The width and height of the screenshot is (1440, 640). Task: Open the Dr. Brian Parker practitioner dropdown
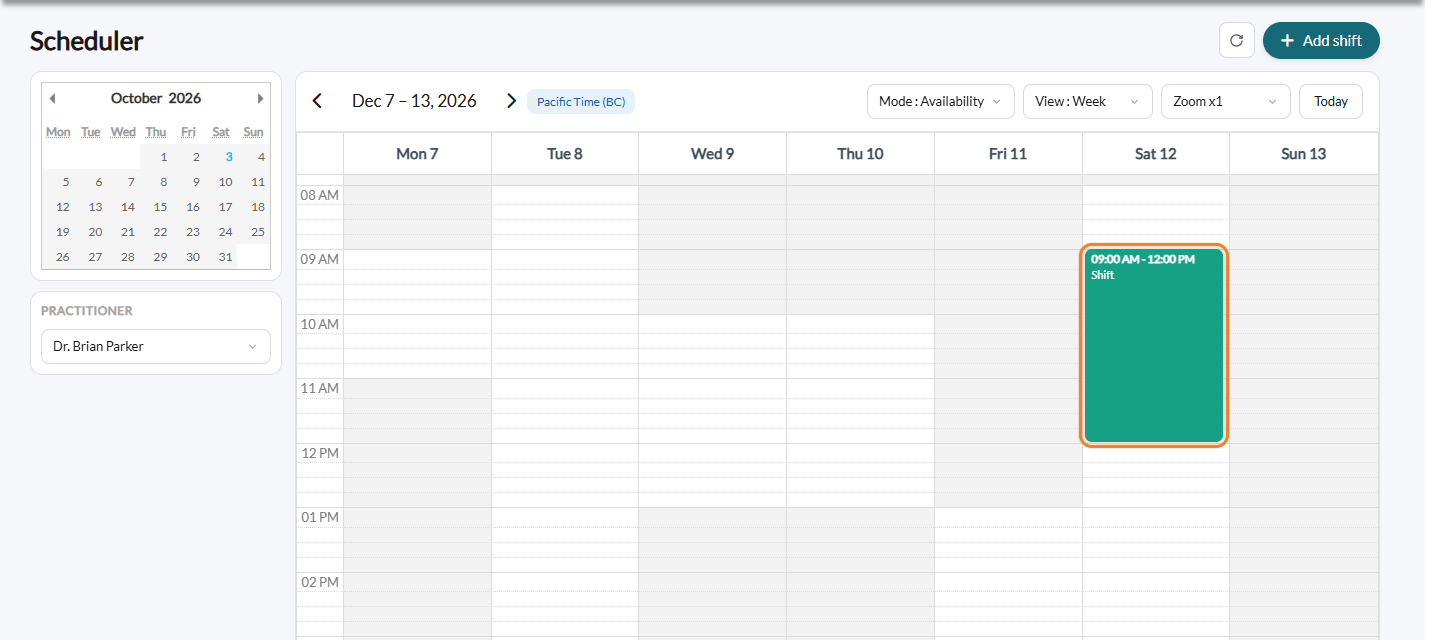pos(156,346)
